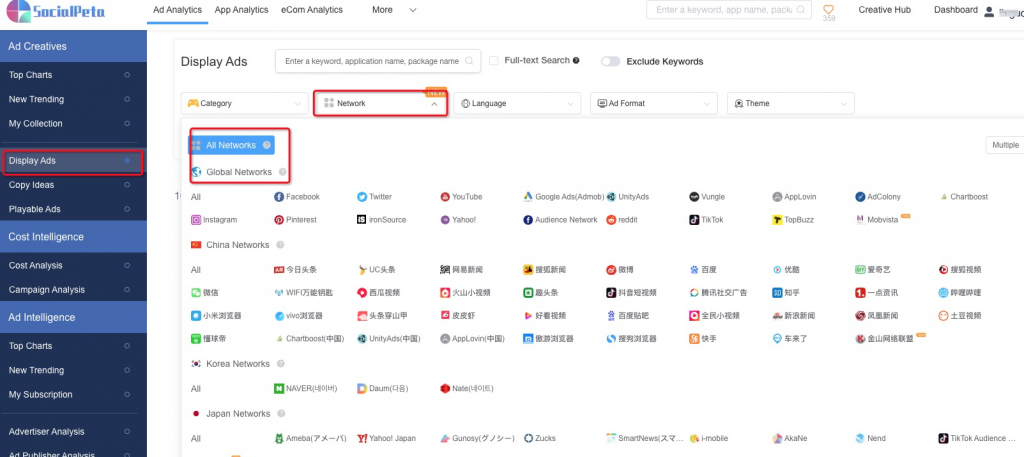Select Google Ads(Admob) network
This screenshot has height=457, width=1024.
pyautogui.click(x=562, y=197)
